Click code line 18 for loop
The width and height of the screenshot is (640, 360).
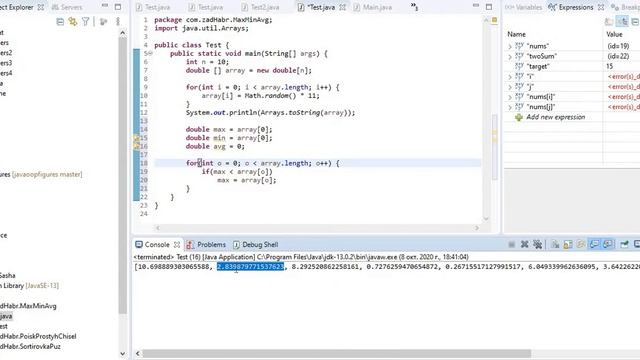pos(262,163)
